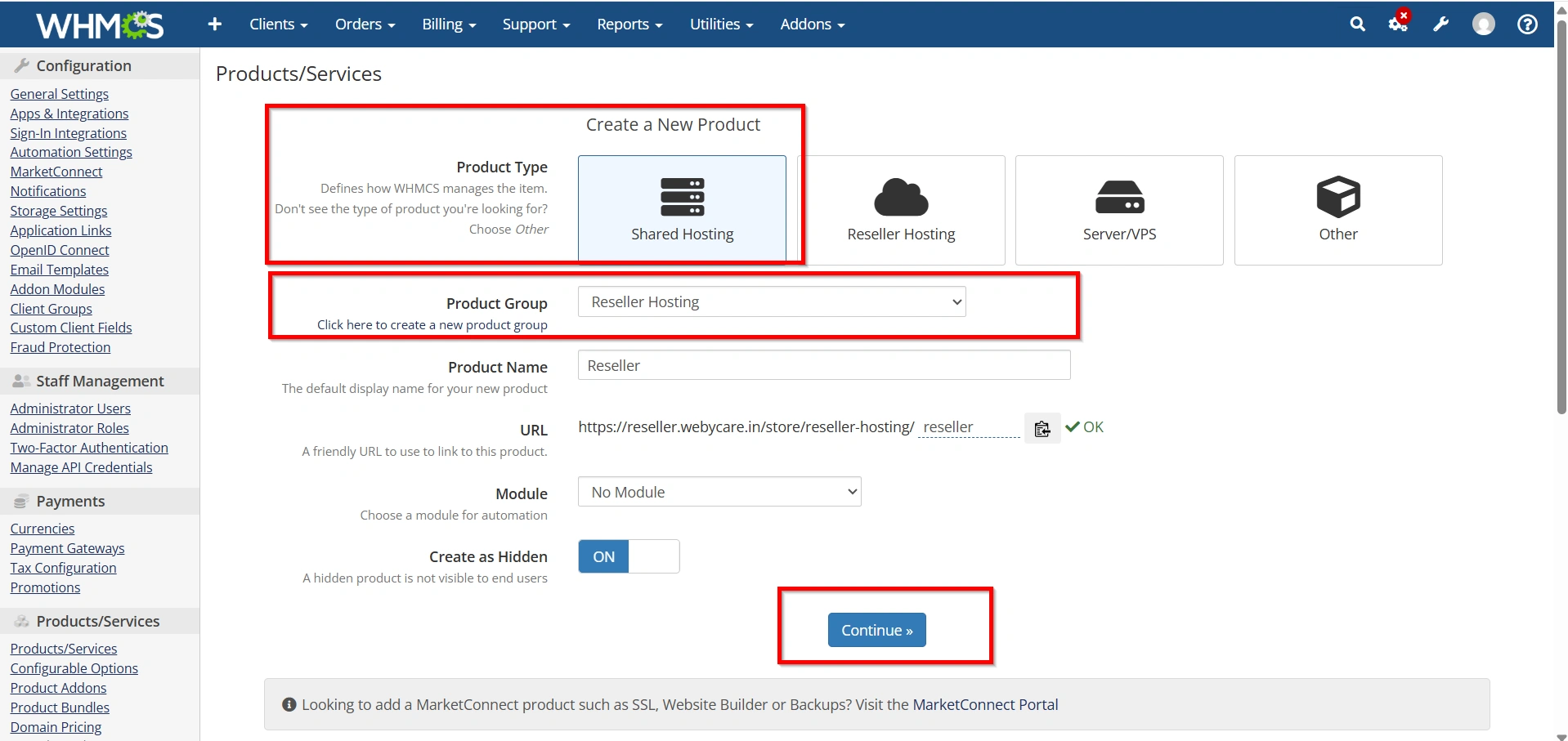This screenshot has height=741, width=1568.
Task: Open the Support menu
Action: pyautogui.click(x=536, y=25)
